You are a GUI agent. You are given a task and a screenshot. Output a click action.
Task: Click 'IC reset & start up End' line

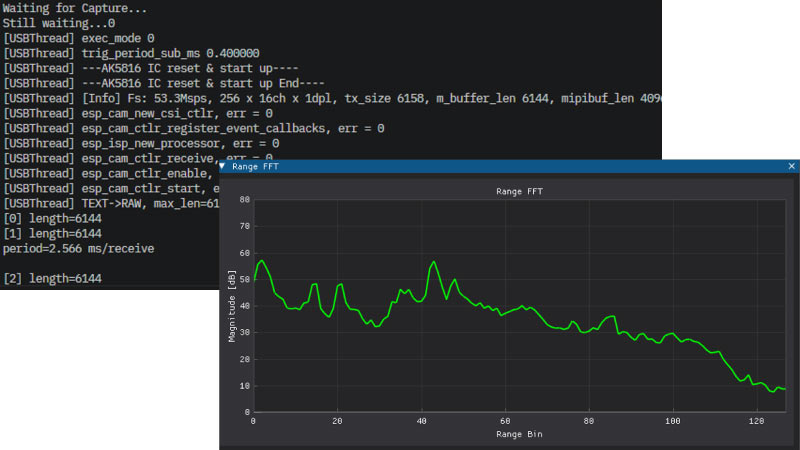tap(164, 83)
